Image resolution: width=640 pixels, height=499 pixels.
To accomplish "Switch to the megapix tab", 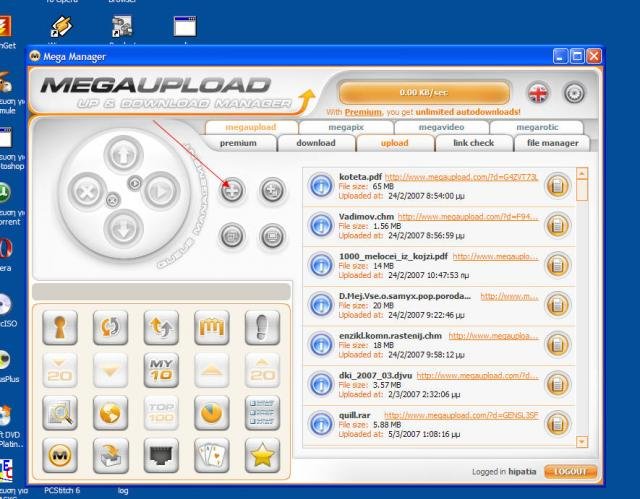I will pos(346,127).
